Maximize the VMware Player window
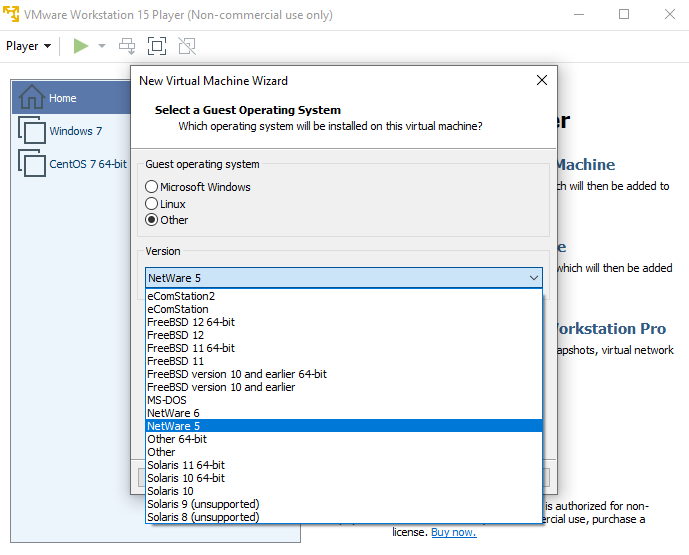 coord(624,15)
